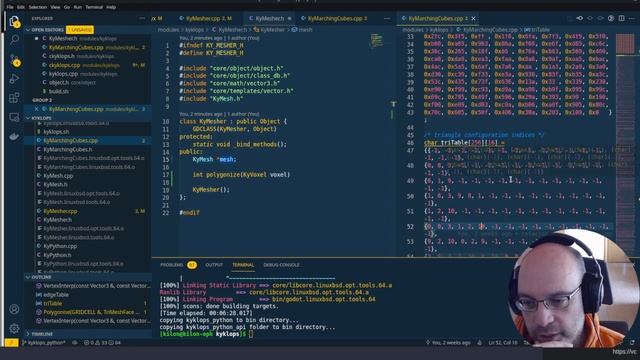Open the Run and Debug view
640x360 pixels.
pos(14,78)
